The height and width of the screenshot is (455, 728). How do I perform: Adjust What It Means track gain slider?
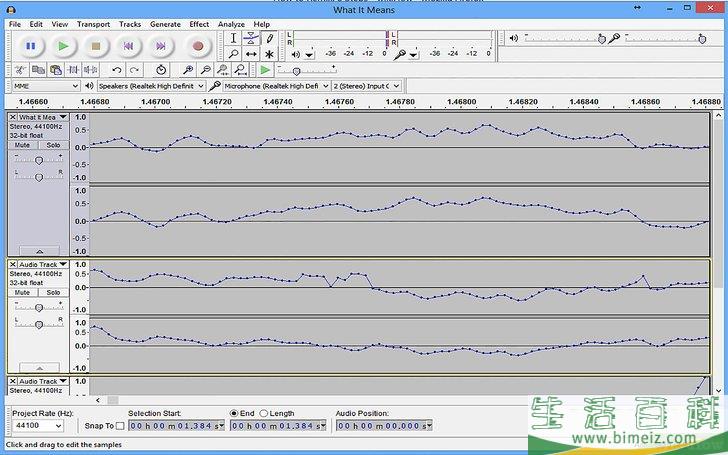(39, 160)
